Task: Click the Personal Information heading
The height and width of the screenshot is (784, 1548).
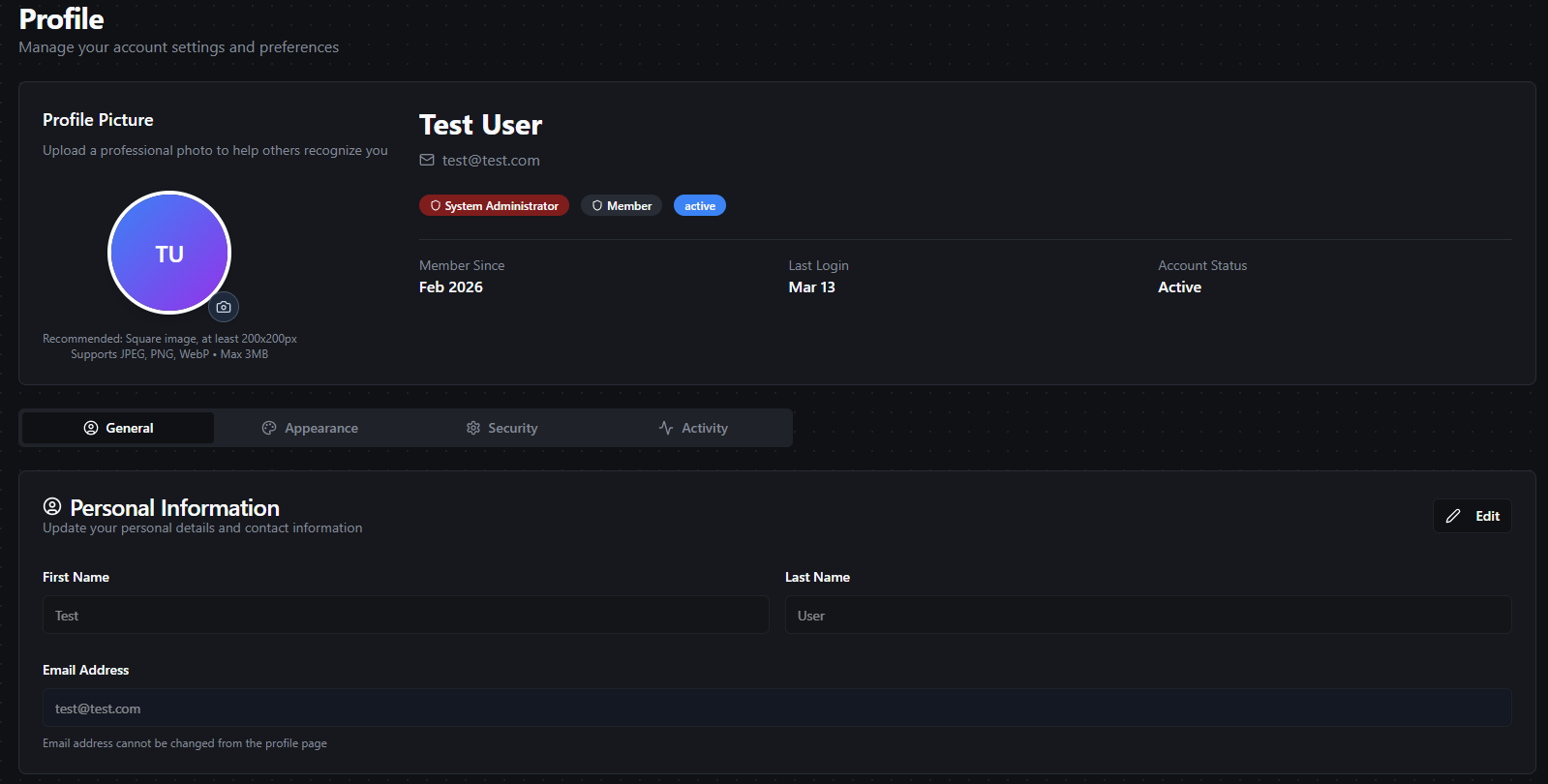Action: pos(175,508)
